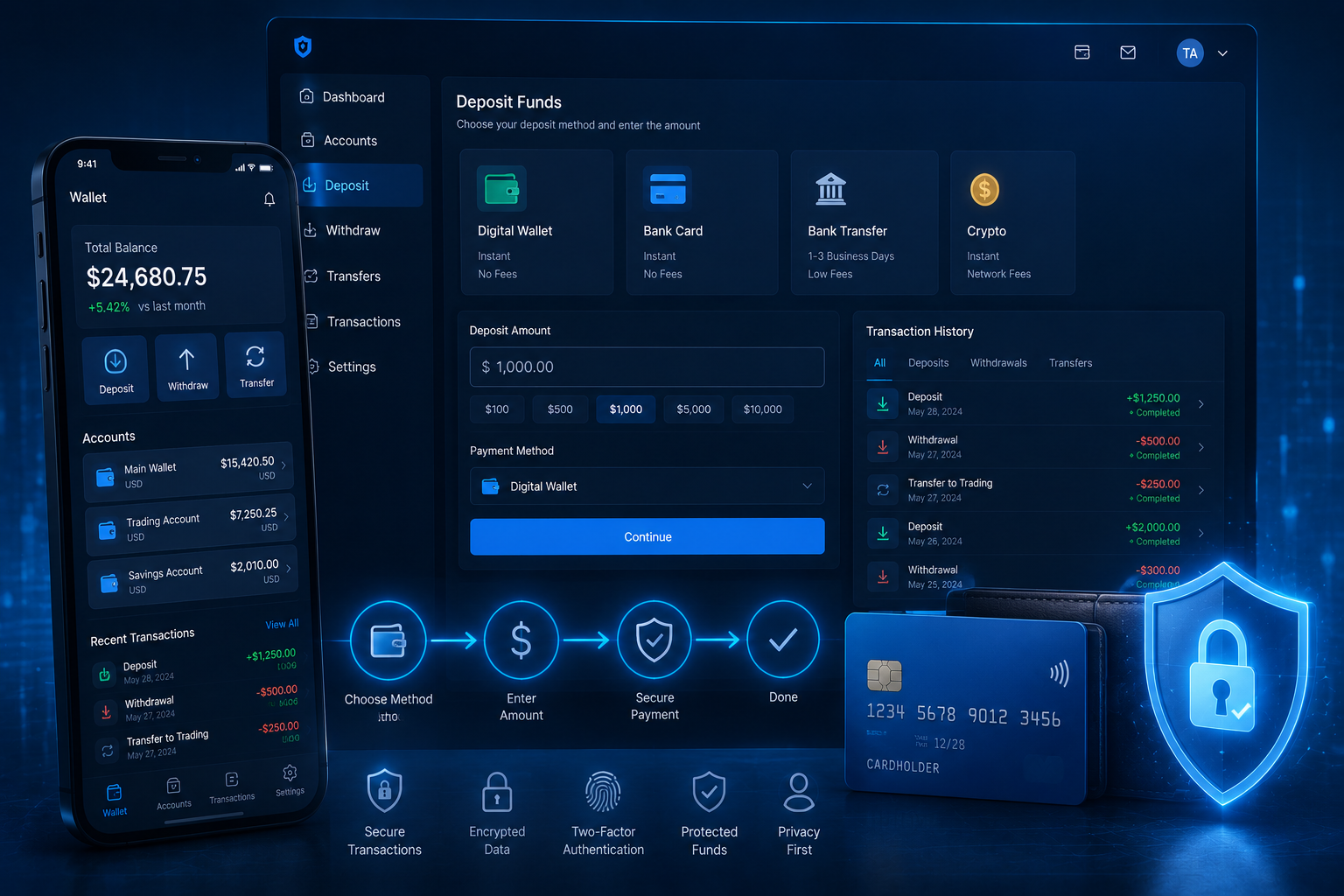Click the Secure Transactions shield icon
1344x896 pixels.
(384, 790)
